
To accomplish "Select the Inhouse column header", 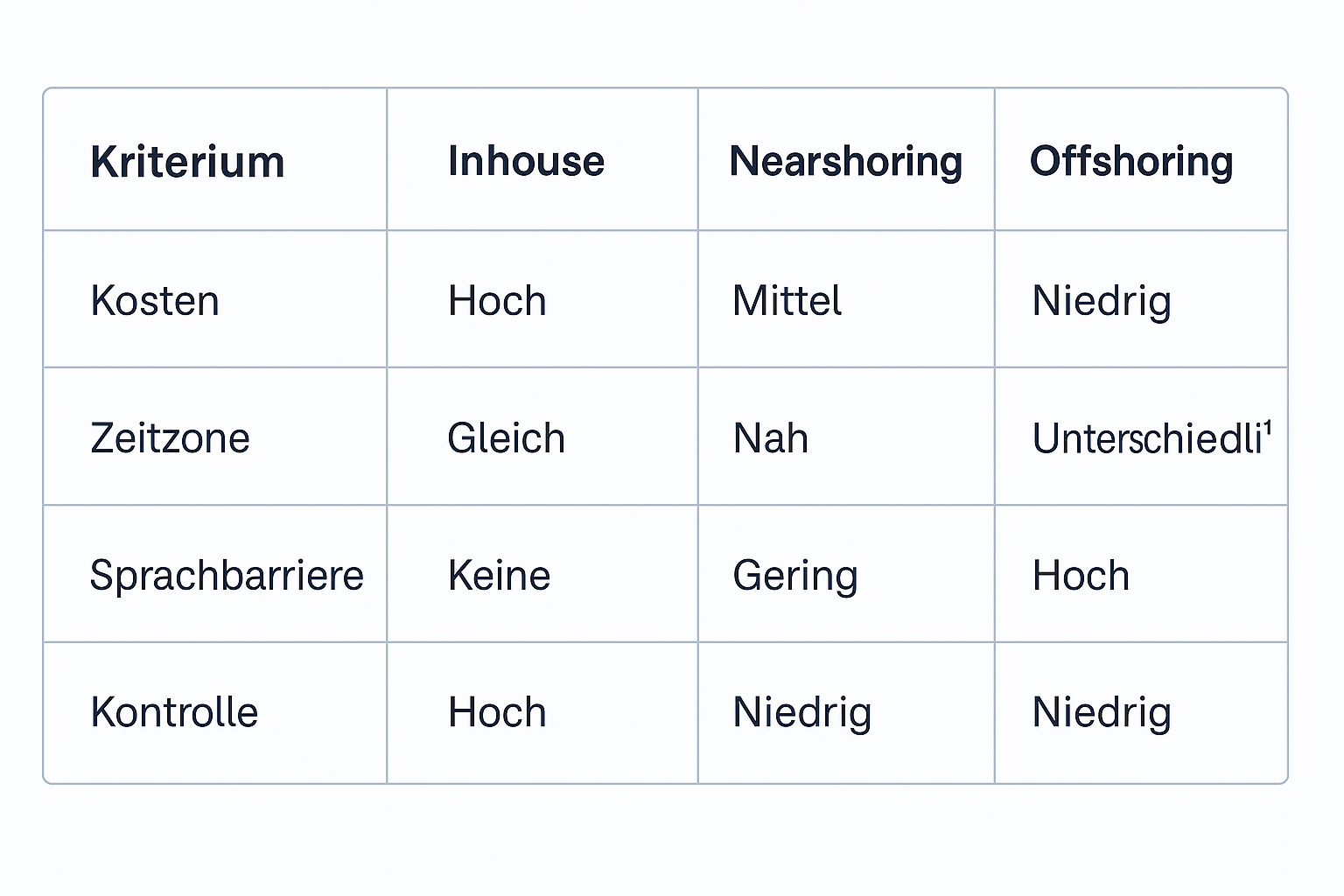I will coord(526,162).
